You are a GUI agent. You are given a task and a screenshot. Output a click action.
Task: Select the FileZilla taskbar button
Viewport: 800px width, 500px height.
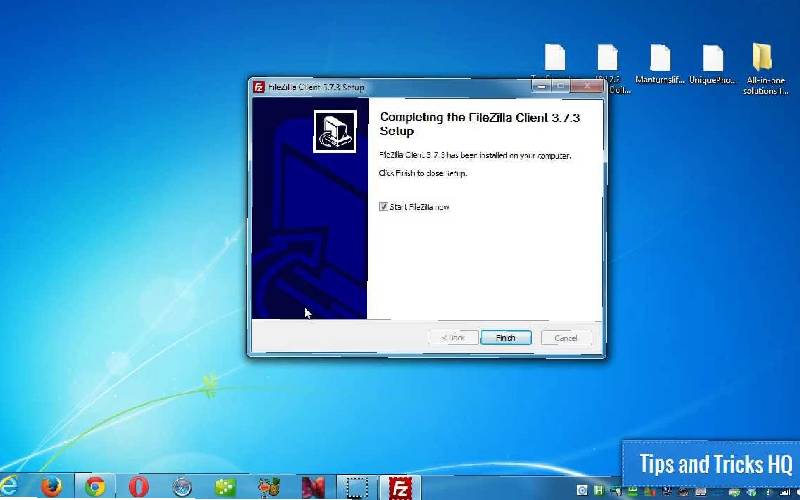point(401,487)
